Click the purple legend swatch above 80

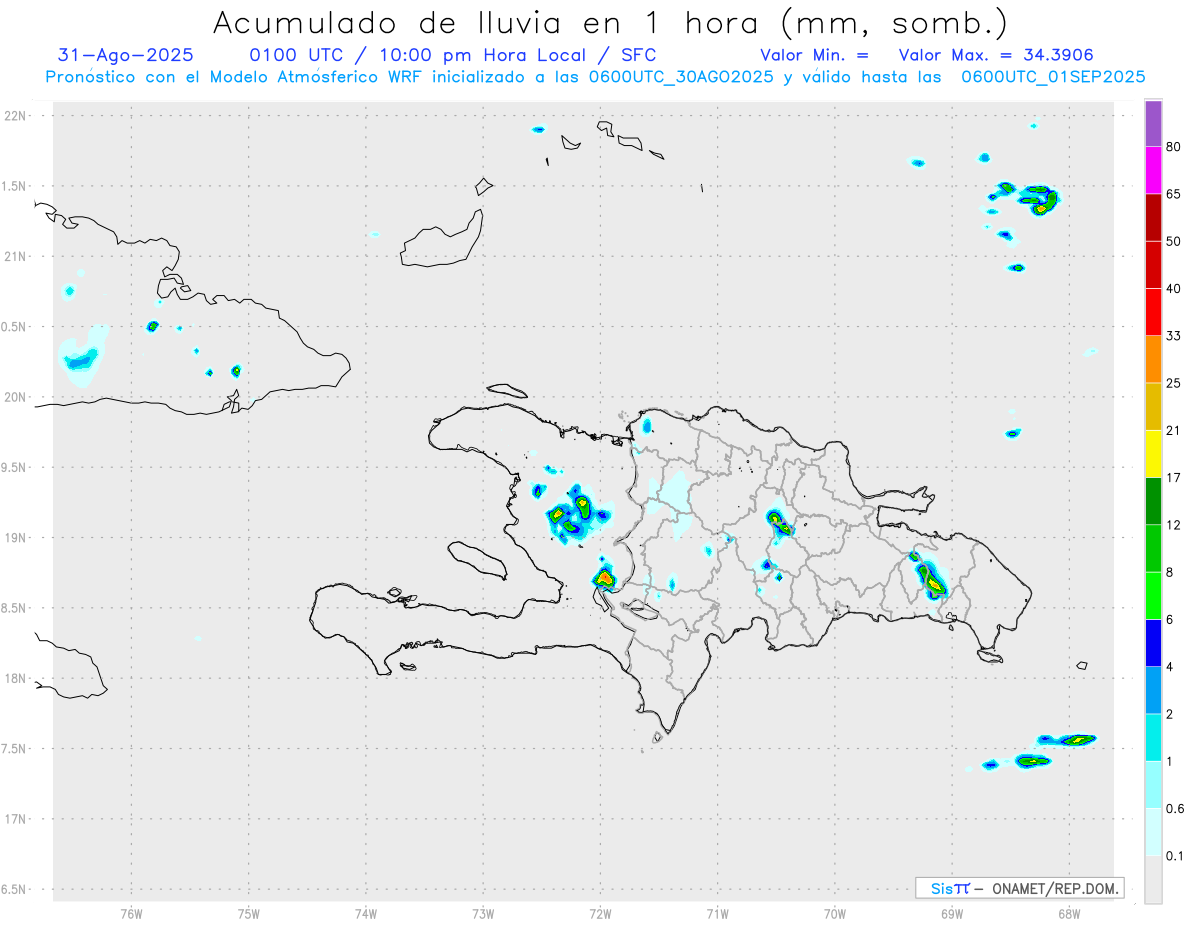click(1153, 124)
